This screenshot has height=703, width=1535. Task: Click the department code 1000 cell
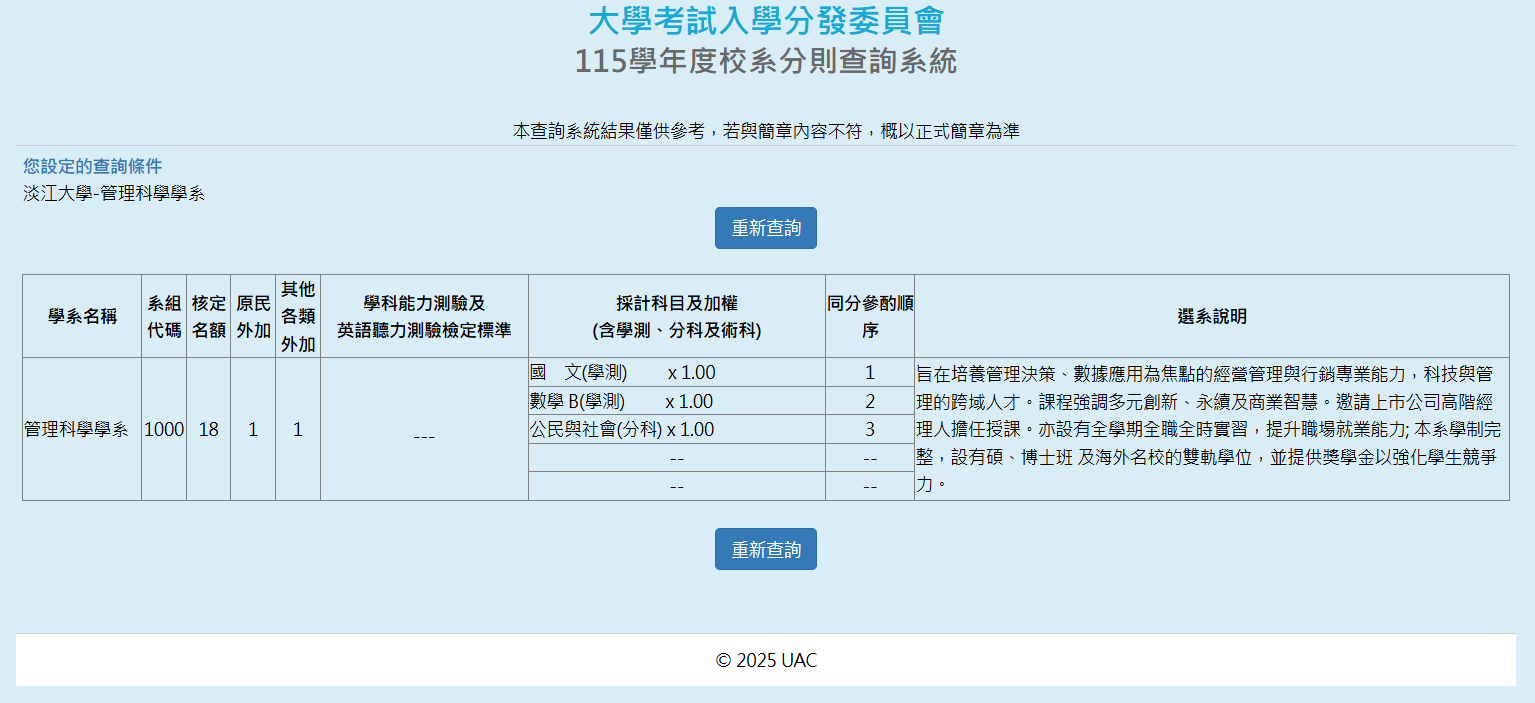(164, 430)
